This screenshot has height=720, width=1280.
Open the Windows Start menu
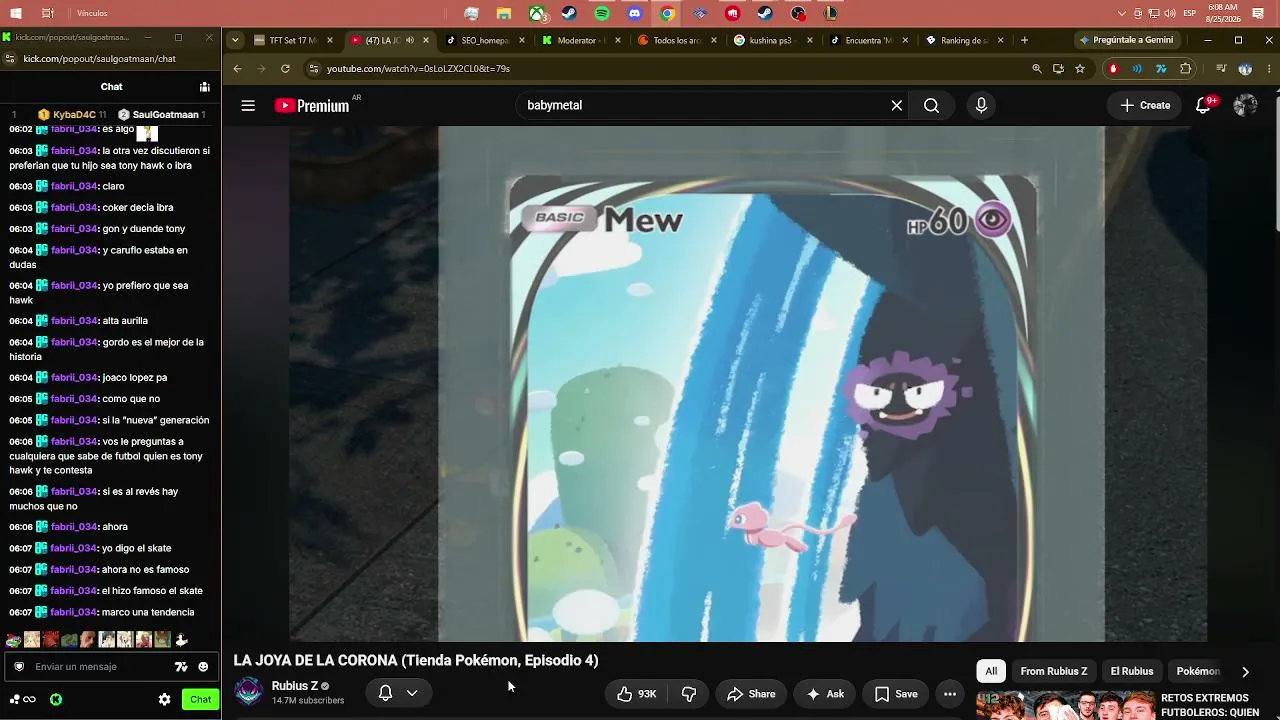tap(16, 13)
